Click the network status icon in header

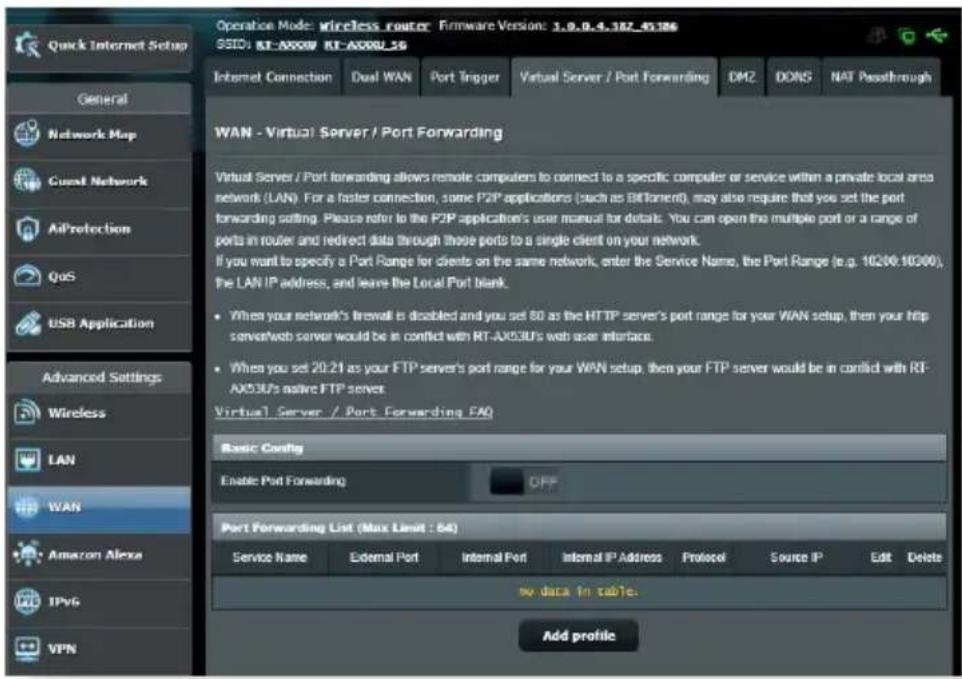907,36
